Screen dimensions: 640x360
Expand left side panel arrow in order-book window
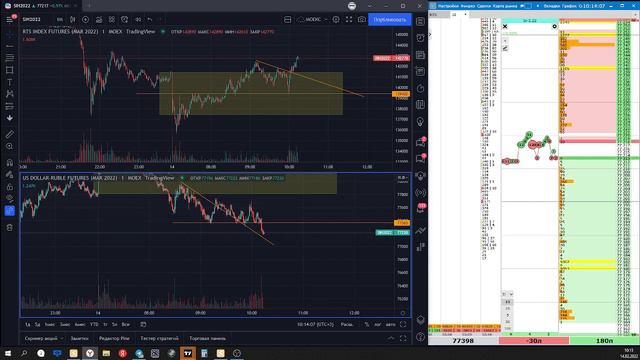tap(430, 35)
